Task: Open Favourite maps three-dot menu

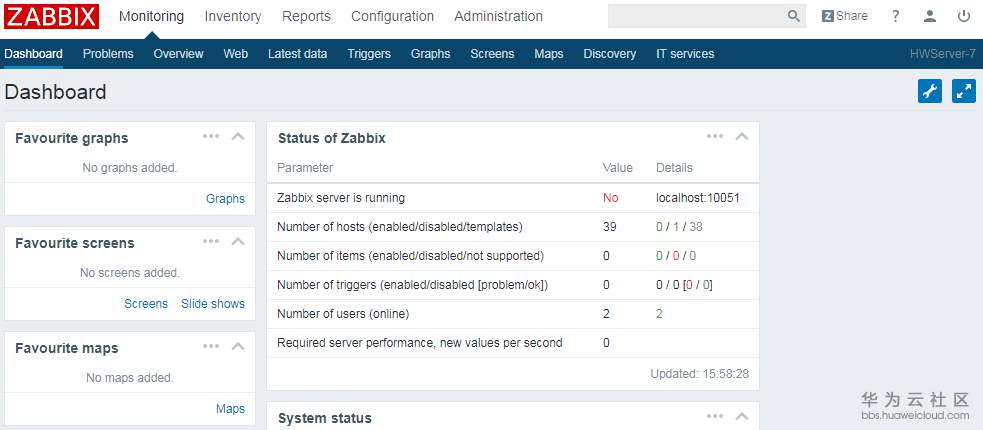Action: click(x=211, y=347)
